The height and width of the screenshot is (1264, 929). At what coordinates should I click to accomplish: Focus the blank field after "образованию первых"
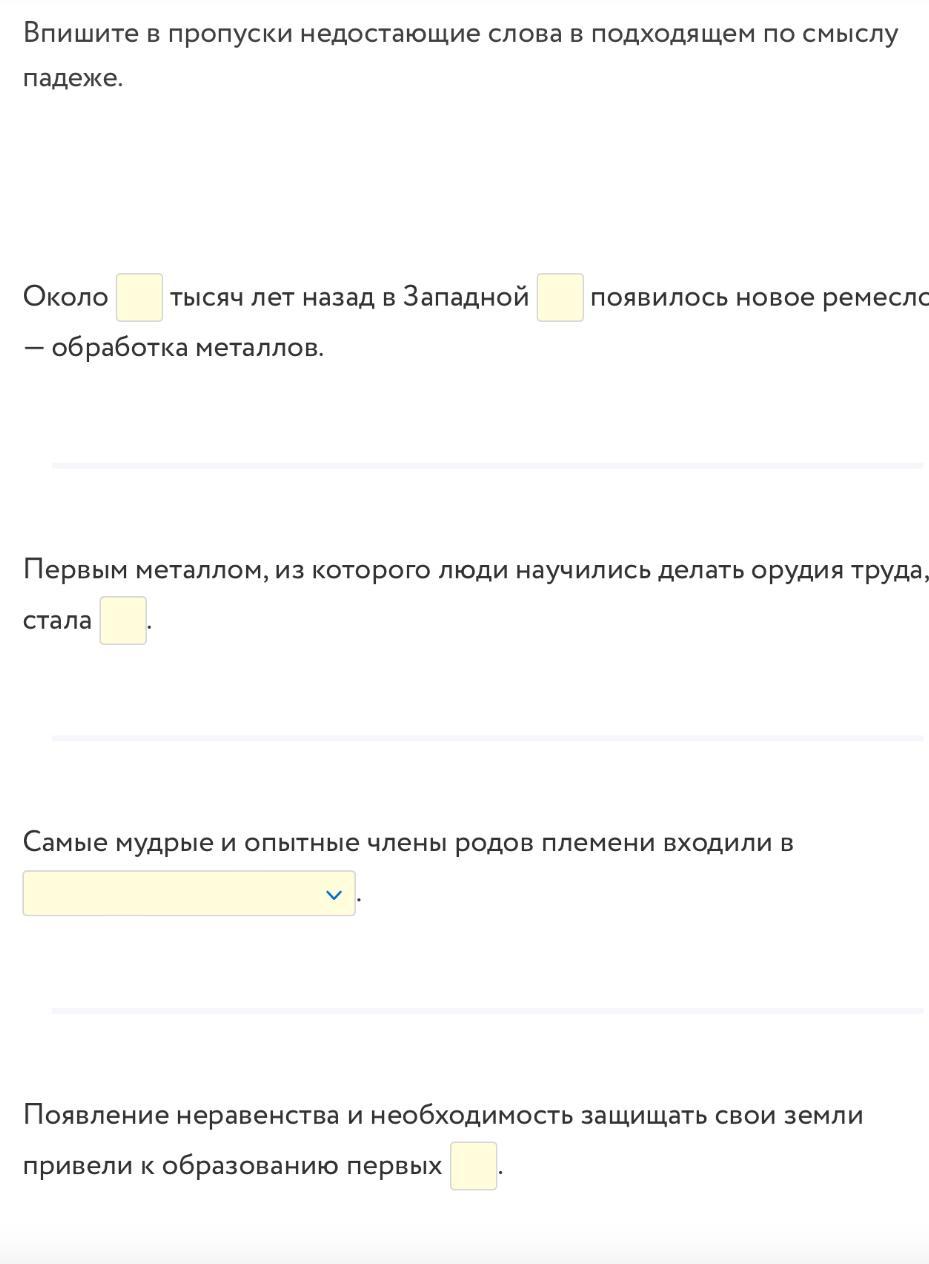click(x=473, y=1166)
